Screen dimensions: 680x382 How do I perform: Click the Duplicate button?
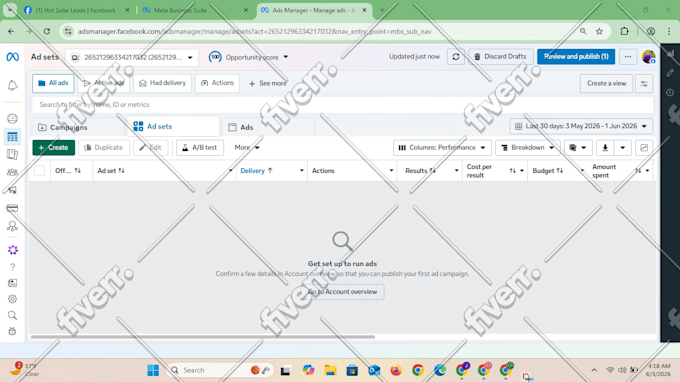[x=104, y=148]
